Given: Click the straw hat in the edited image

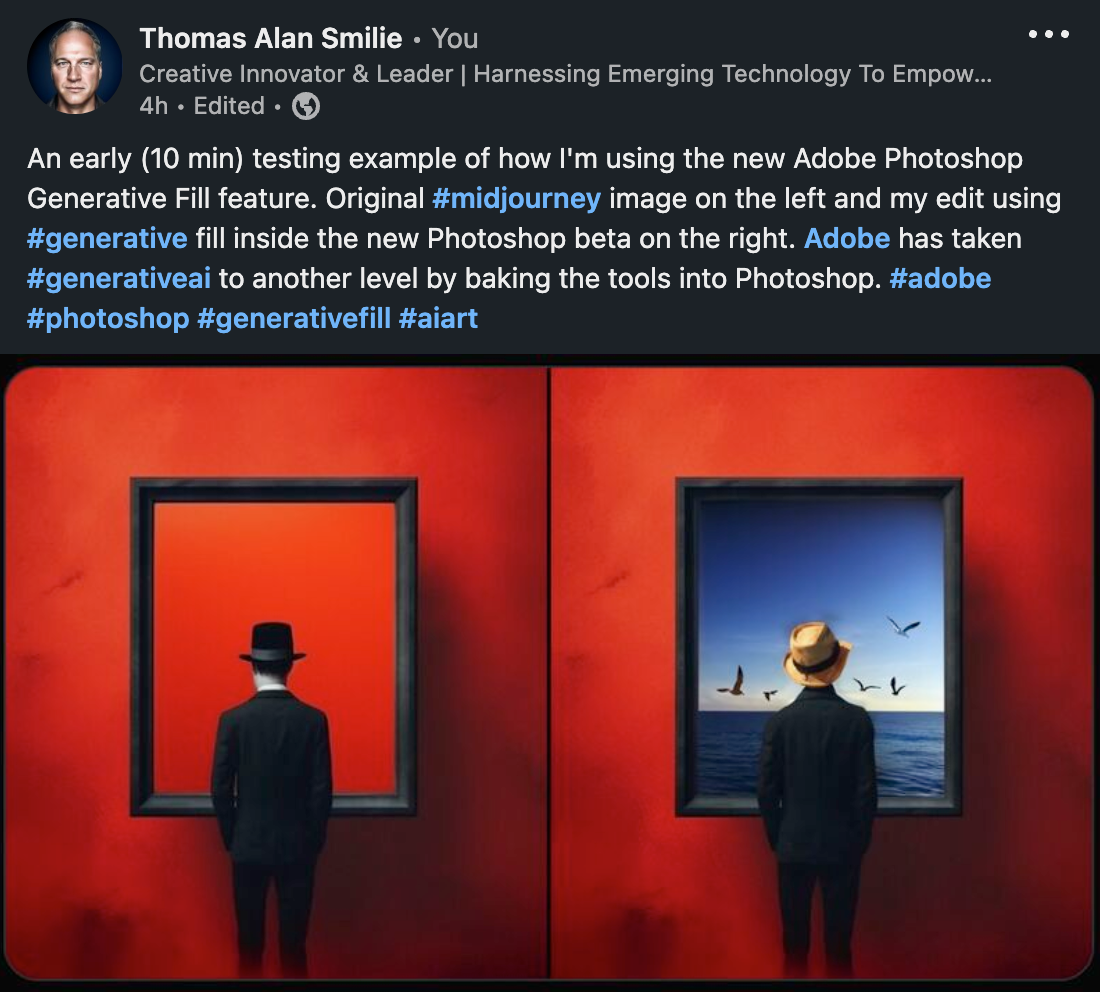Looking at the screenshot, I should pyautogui.click(x=817, y=654).
